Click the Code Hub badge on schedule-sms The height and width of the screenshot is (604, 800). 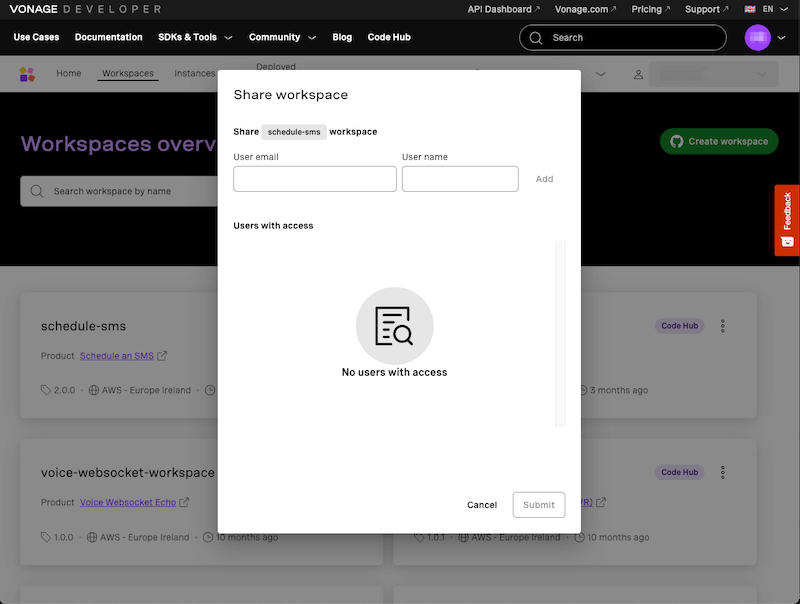(679, 325)
